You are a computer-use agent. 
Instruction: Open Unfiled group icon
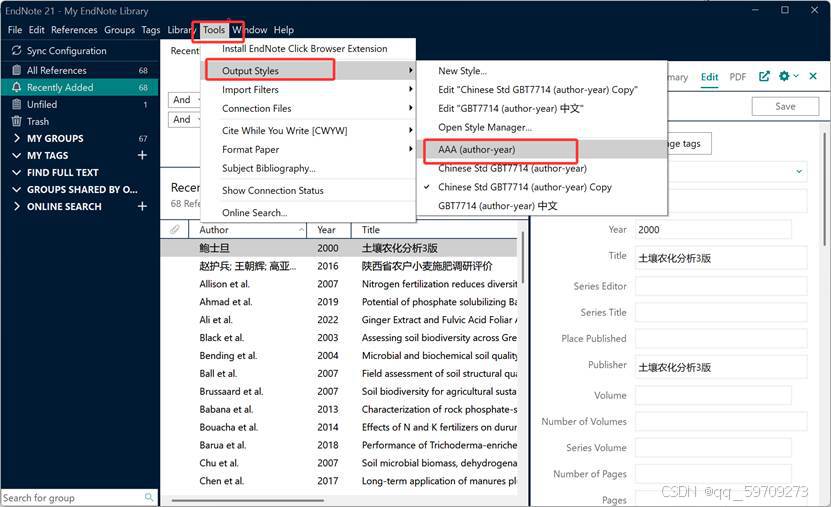pyautogui.click(x=16, y=104)
